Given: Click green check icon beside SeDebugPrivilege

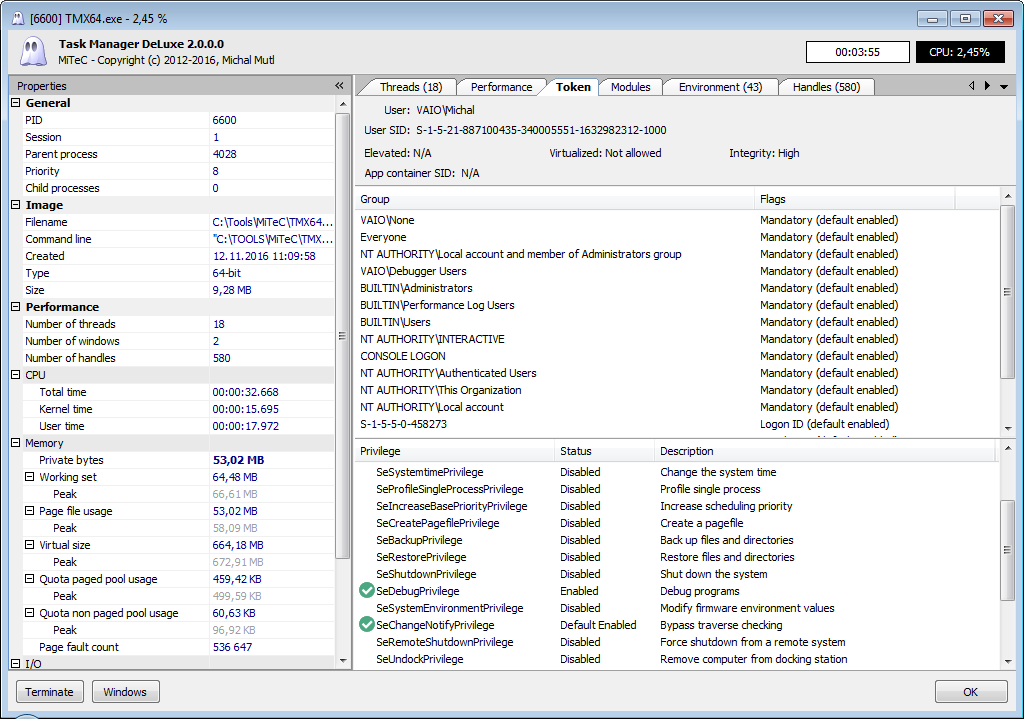Looking at the screenshot, I should coord(367,591).
